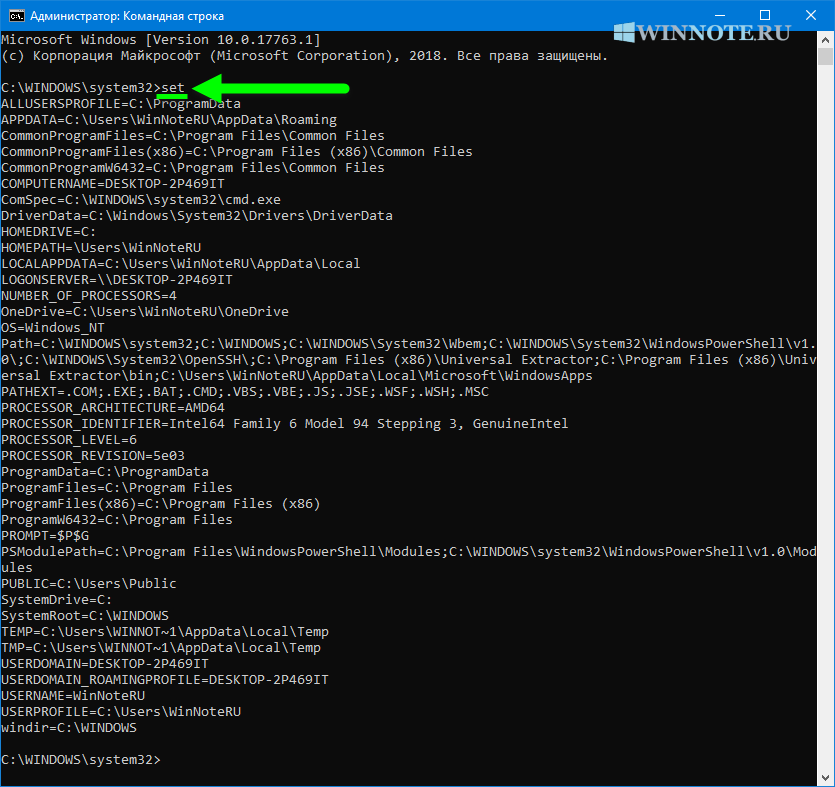Click the final empty command prompt line

point(80,760)
